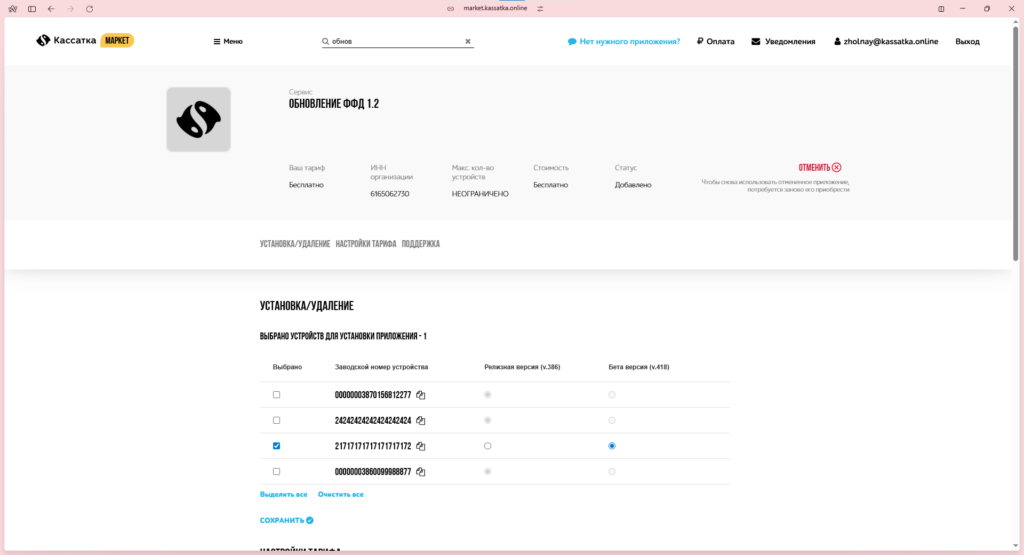This screenshot has height=555, width=1024.
Task: Click the 'Обновление ФФД 1.2' title
Action: pyautogui.click(x=334, y=104)
